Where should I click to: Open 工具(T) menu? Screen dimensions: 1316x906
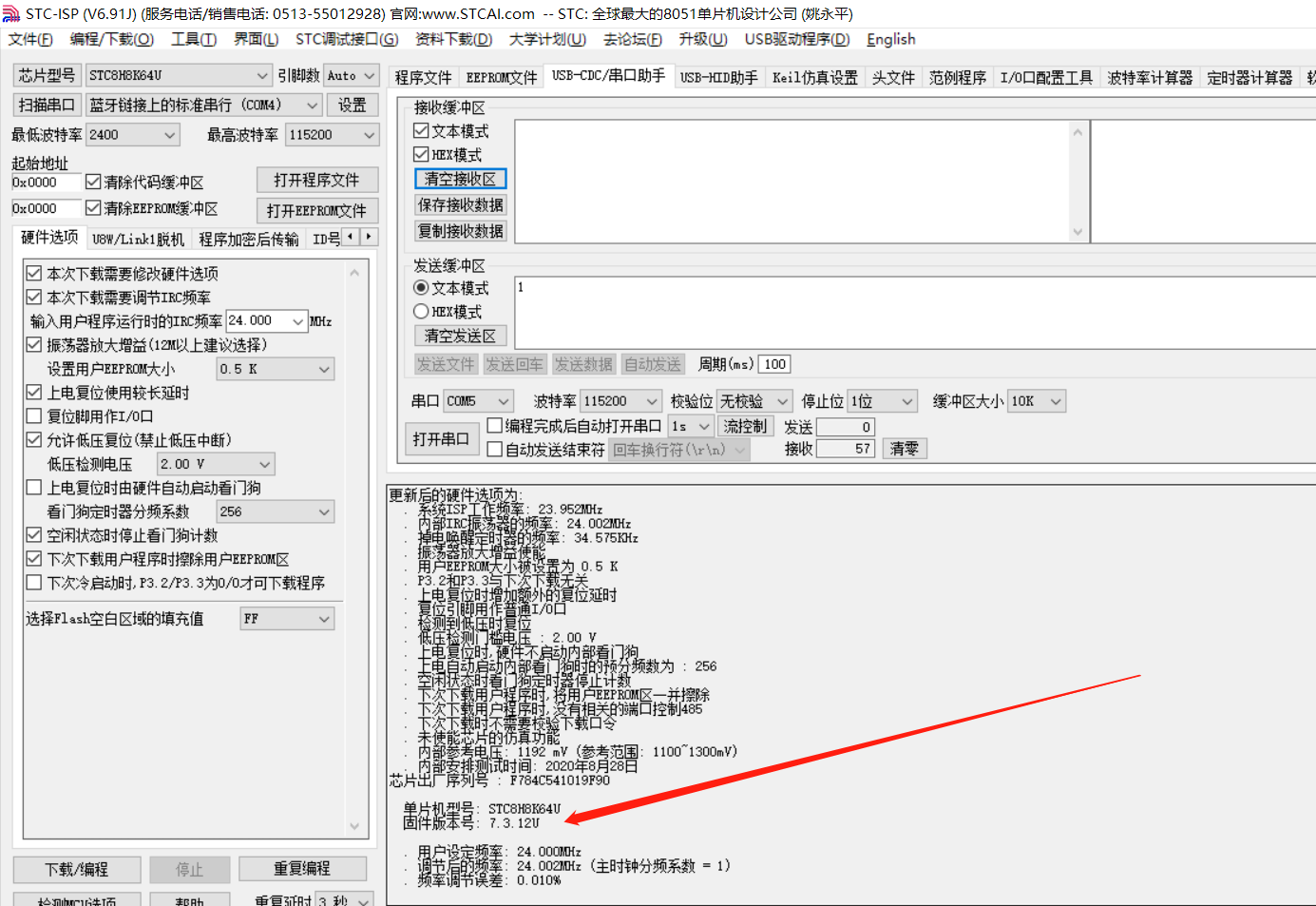tap(194, 39)
